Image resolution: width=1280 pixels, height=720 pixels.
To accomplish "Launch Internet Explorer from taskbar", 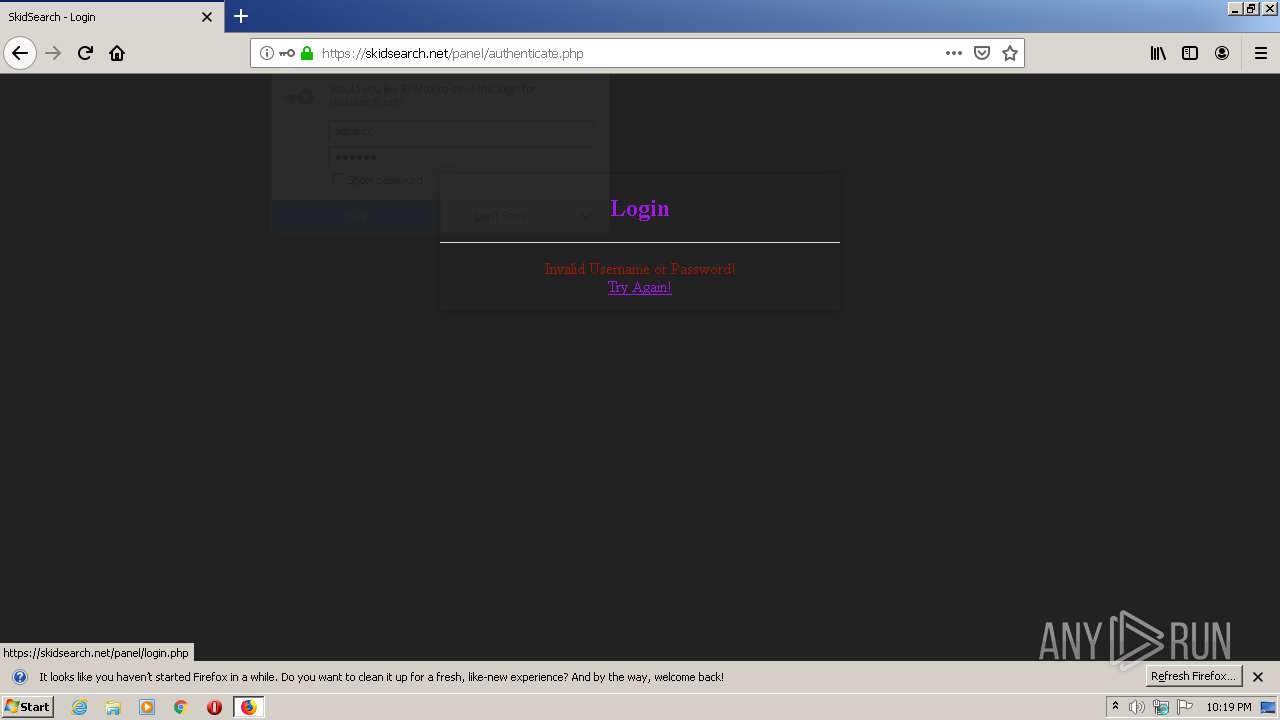I will click(x=80, y=707).
